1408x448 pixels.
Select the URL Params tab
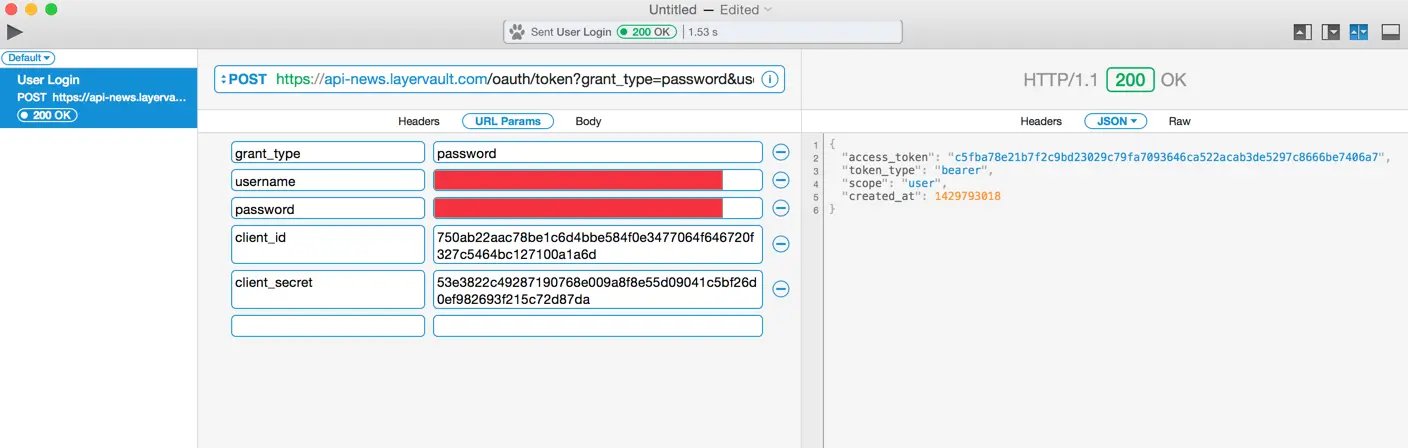508,121
